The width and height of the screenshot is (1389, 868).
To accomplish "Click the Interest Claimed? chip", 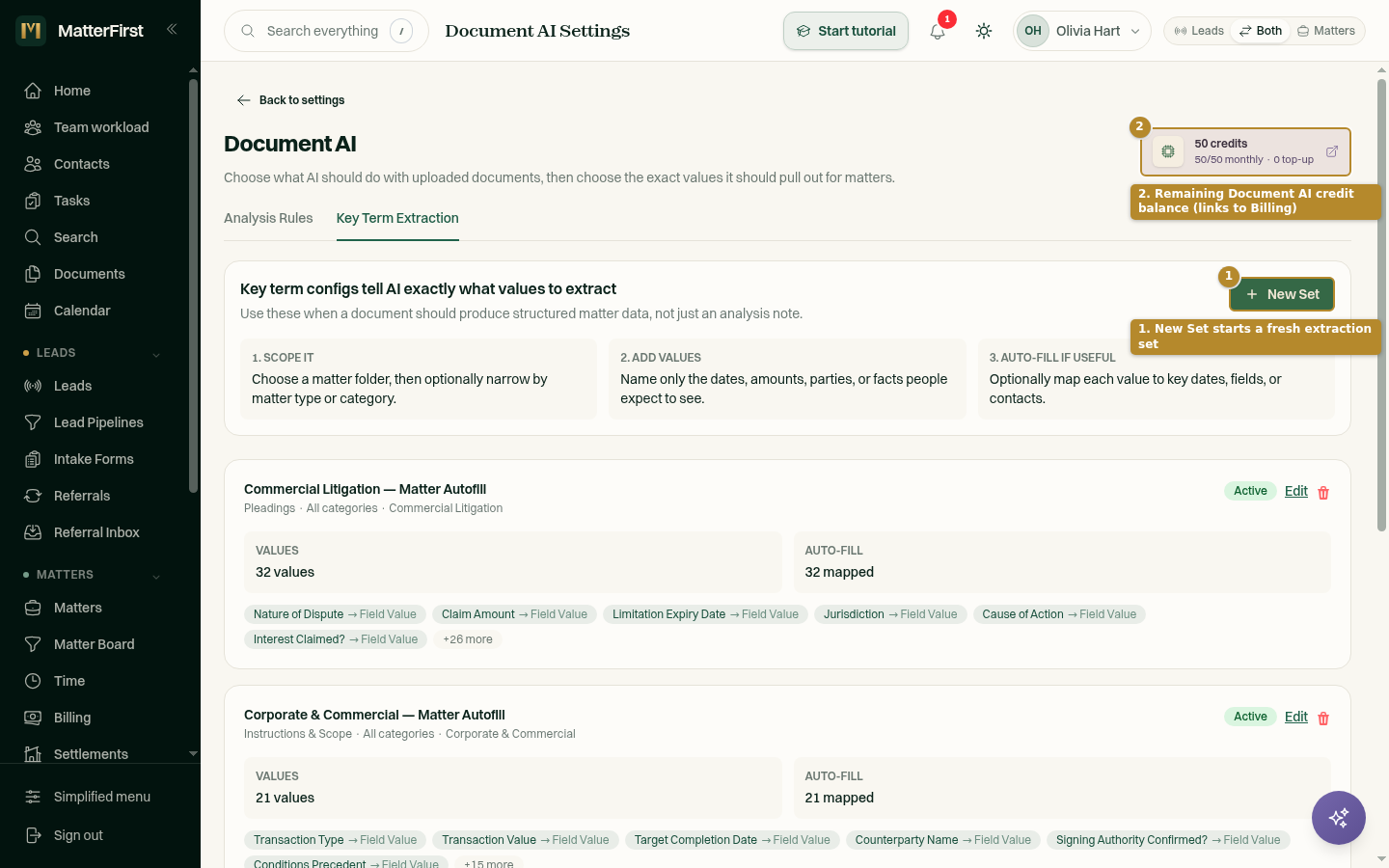I will click(336, 639).
